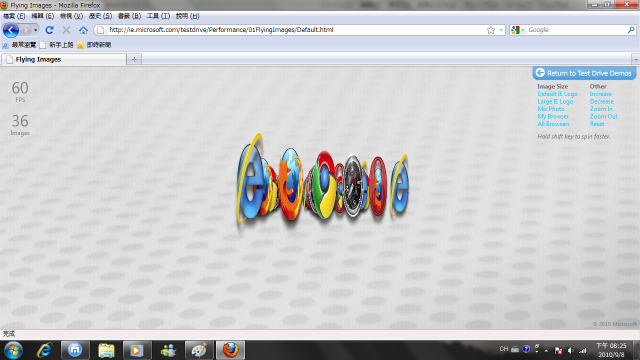
Task: Open Action Center flag icon in tray
Action: click(x=559, y=351)
